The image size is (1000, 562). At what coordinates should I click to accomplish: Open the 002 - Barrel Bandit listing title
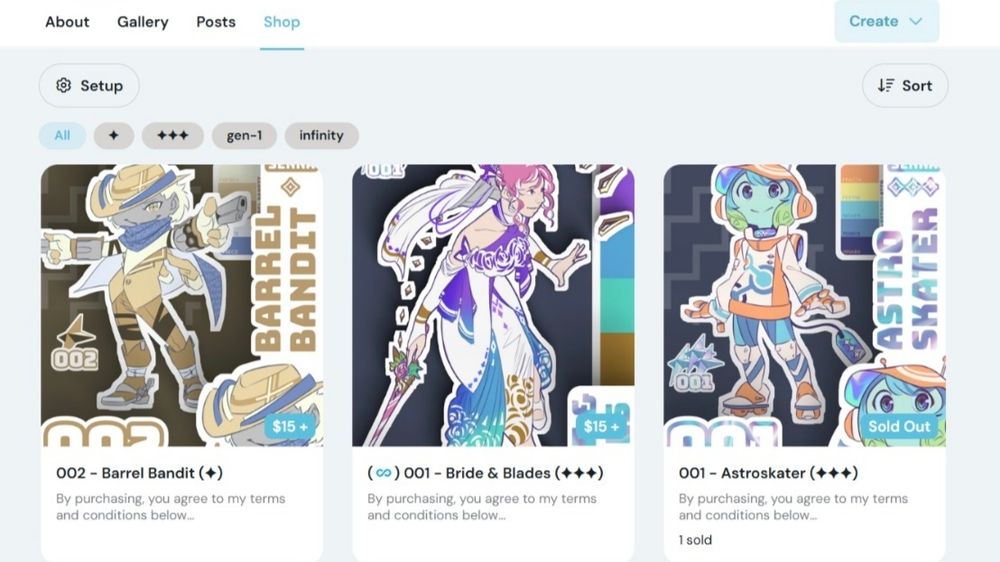point(140,473)
